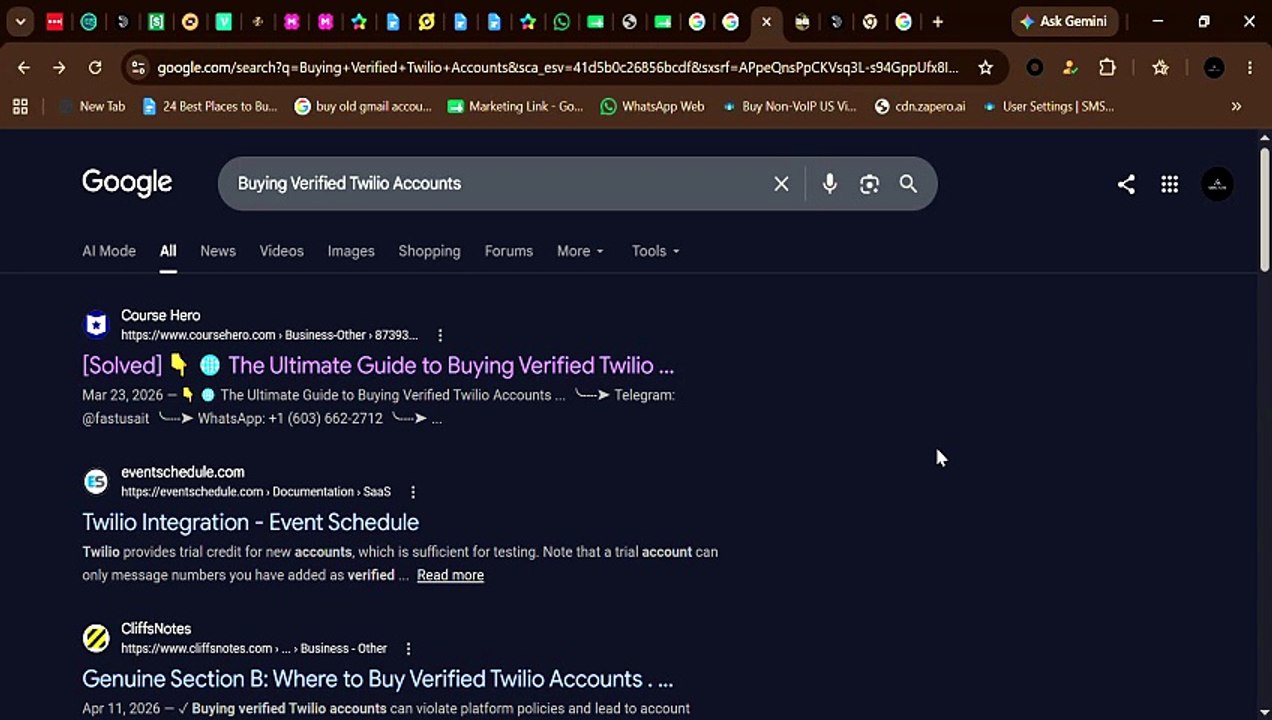This screenshot has width=1272, height=720.
Task: Click the Course Hero URL breadcrumb
Action: (269, 335)
